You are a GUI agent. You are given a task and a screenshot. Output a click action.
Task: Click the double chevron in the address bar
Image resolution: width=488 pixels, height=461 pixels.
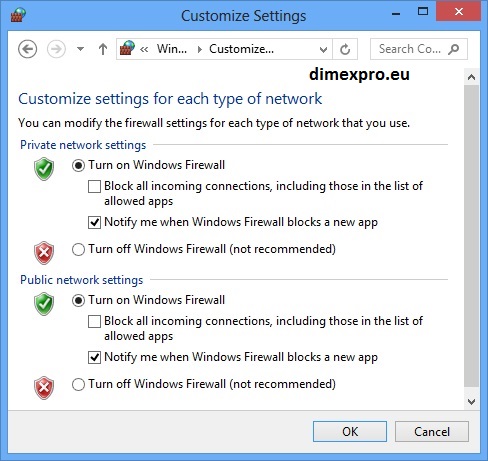(x=144, y=49)
